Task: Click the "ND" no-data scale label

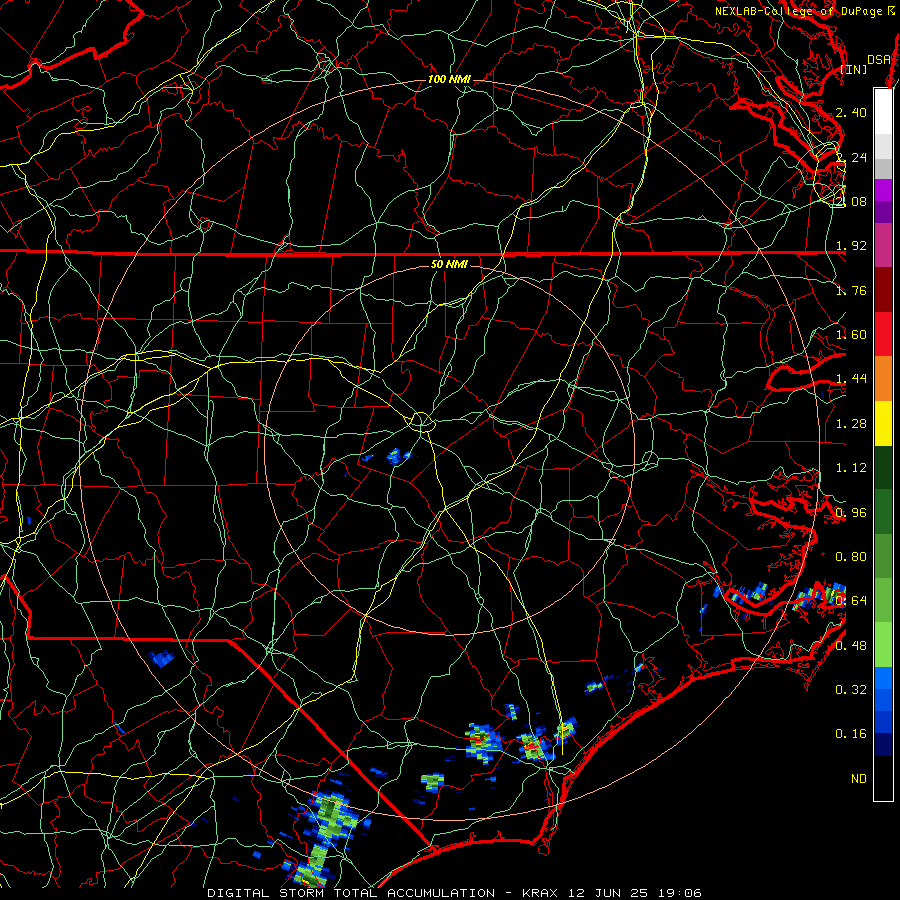Action: (x=859, y=778)
